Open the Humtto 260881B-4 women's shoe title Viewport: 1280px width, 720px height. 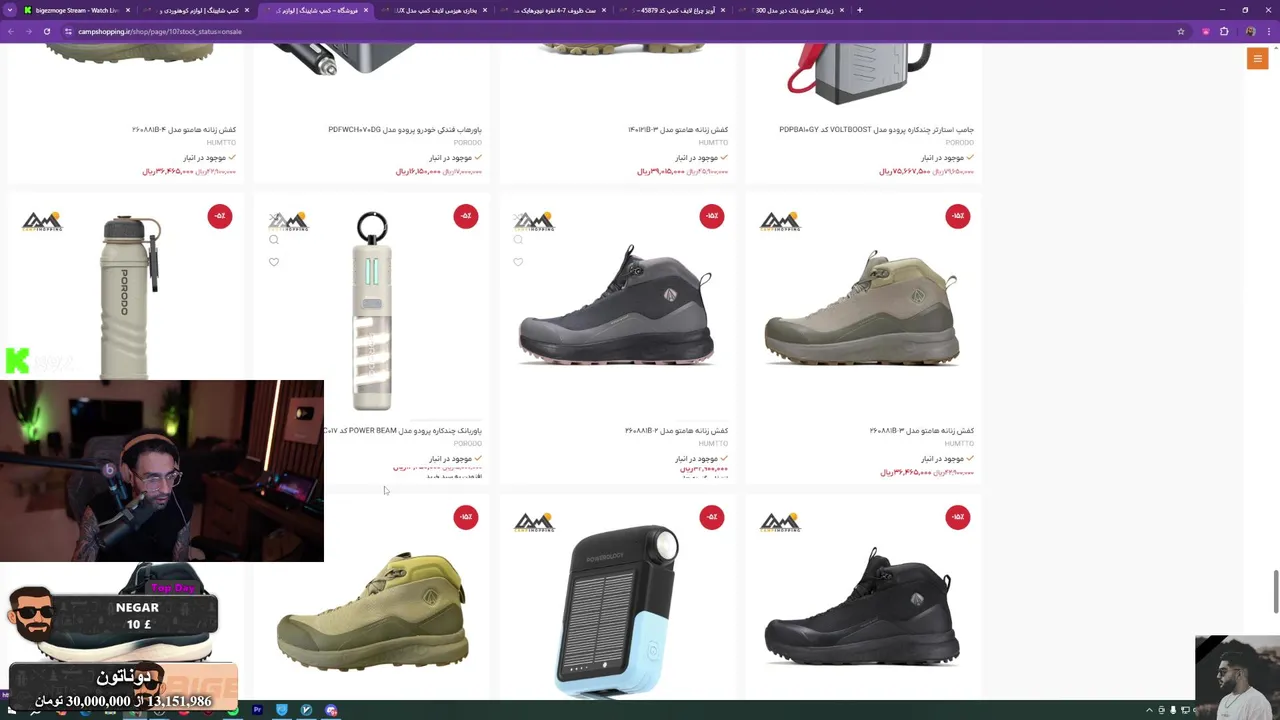(x=184, y=129)
